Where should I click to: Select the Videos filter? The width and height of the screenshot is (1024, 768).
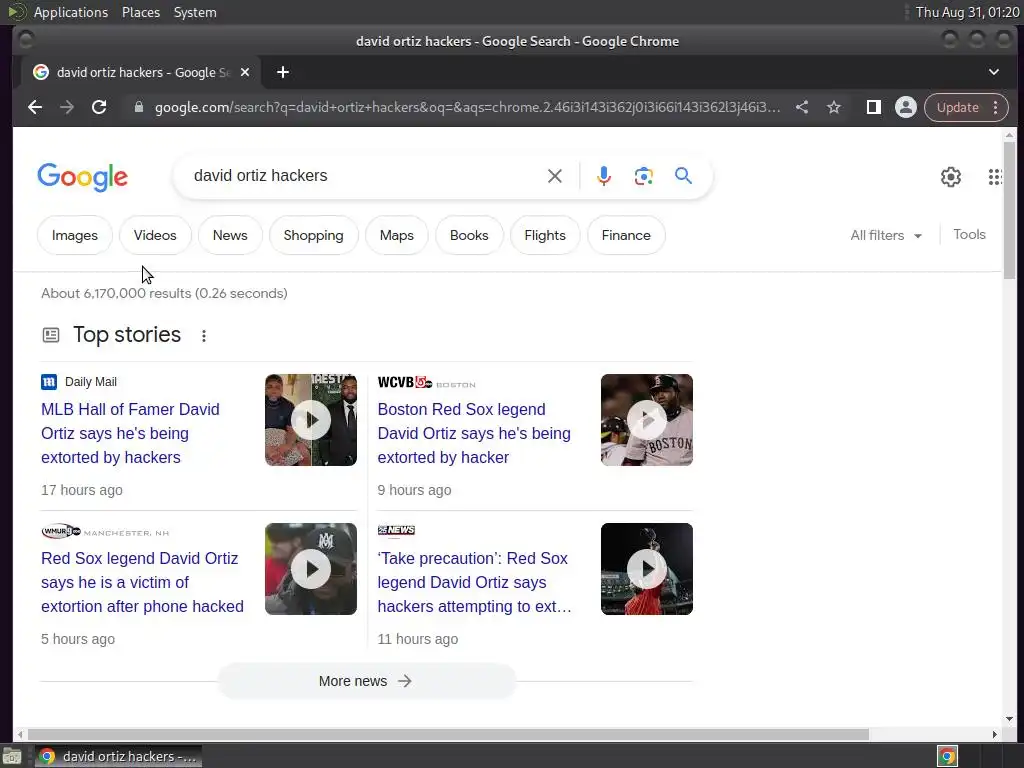[155, 235]
